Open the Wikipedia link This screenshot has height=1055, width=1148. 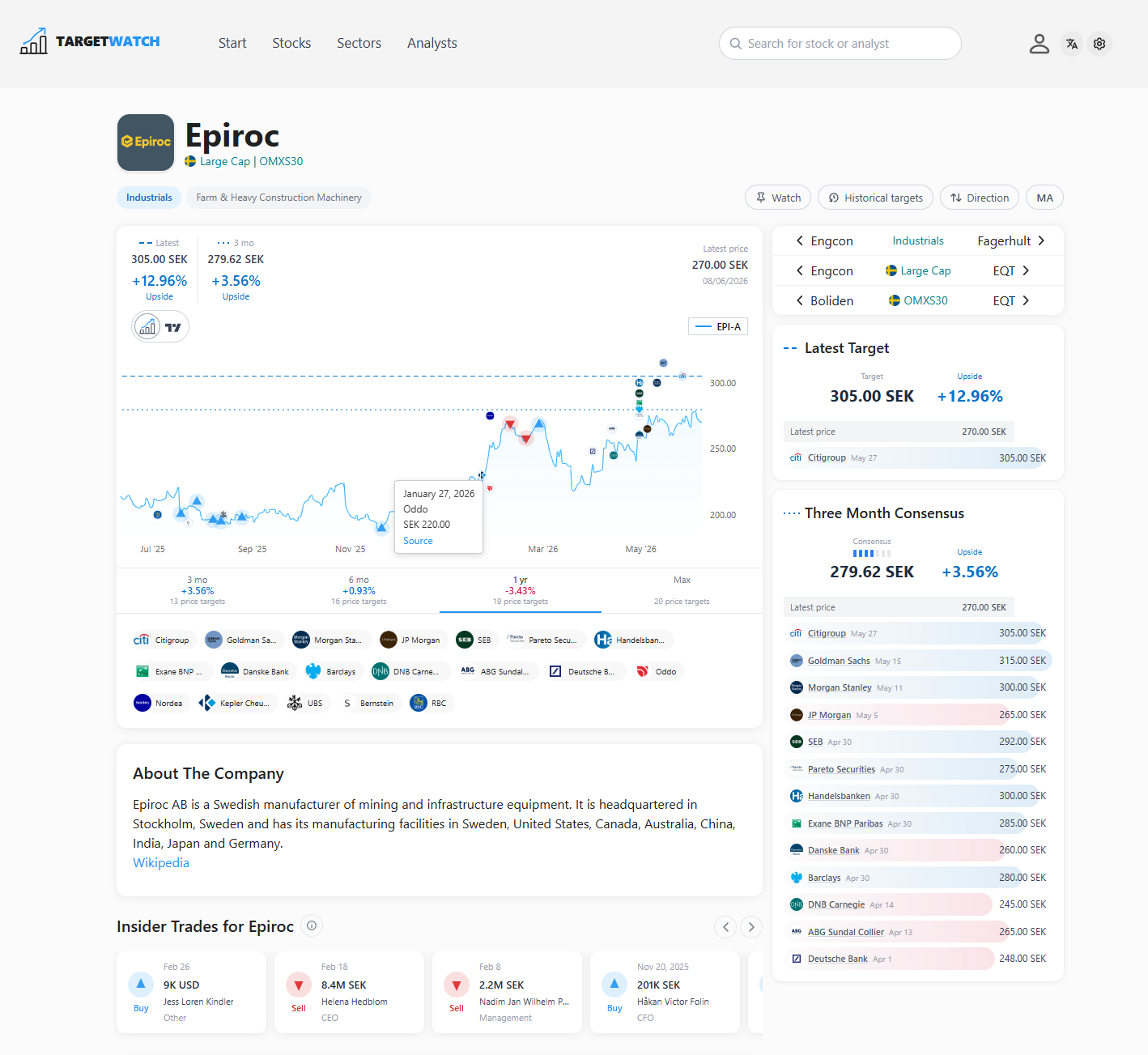tap(161, 863)
